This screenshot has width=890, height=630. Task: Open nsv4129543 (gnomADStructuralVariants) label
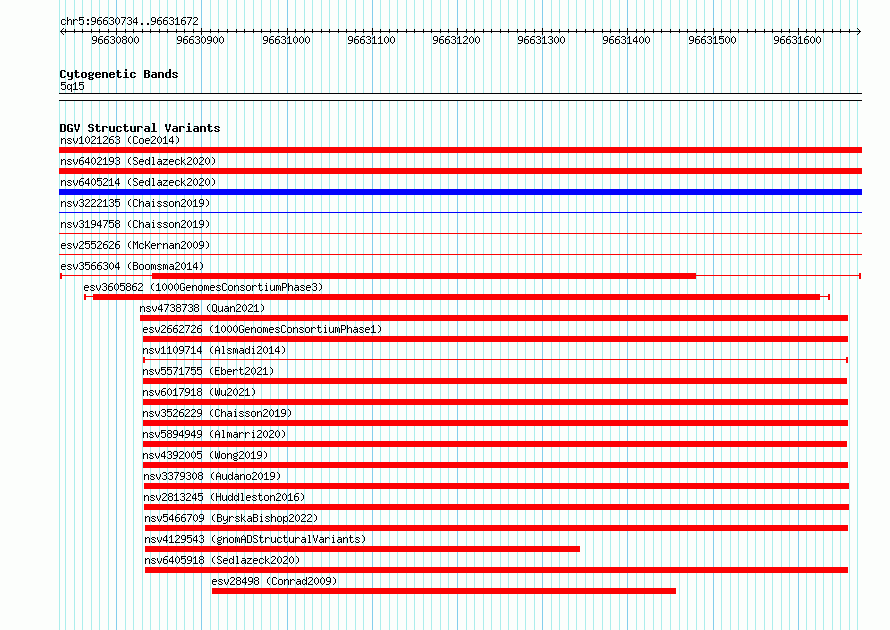255,539
